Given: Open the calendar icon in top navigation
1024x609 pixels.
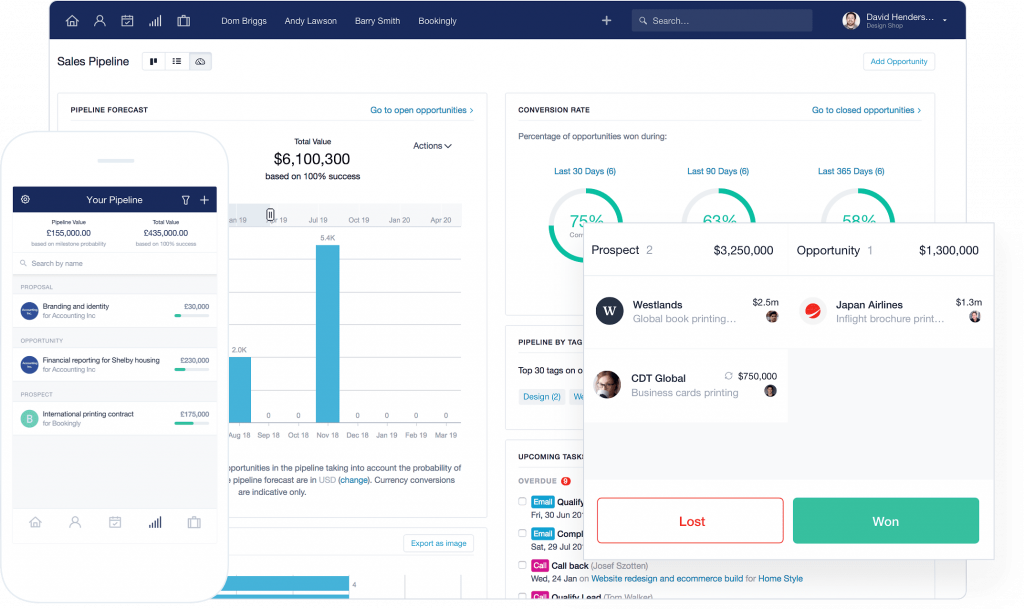Looking at the screenshot, I should tap(126, 20).
